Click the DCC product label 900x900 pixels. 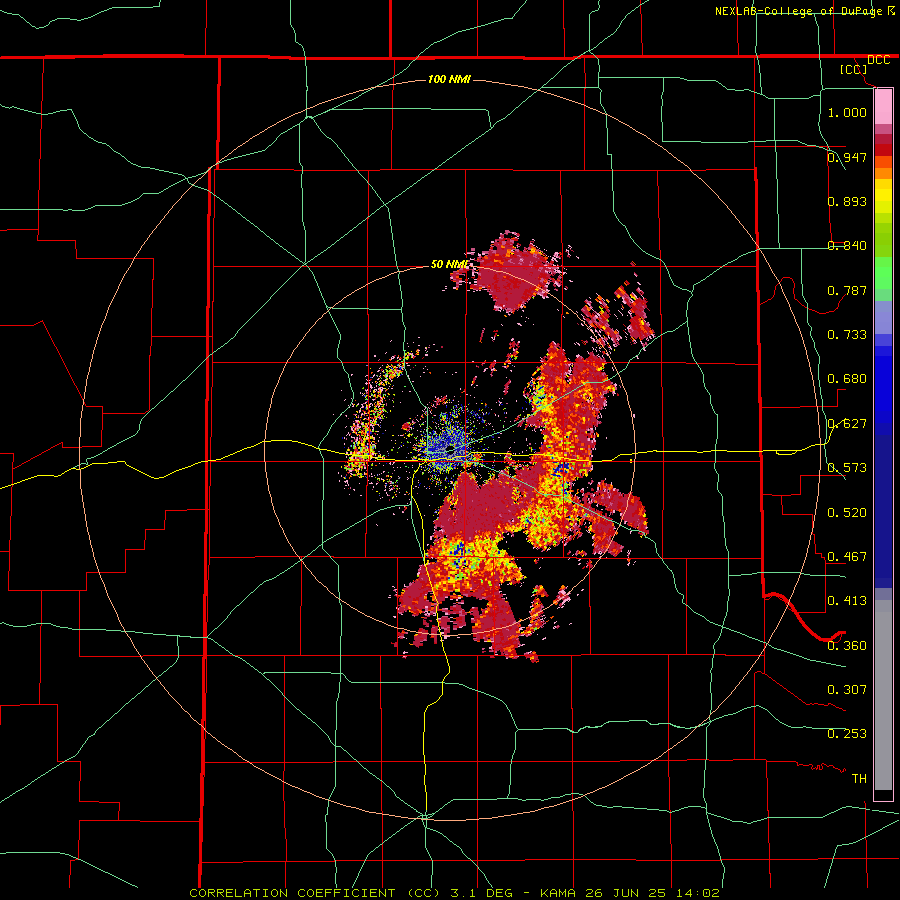[878, 60]
